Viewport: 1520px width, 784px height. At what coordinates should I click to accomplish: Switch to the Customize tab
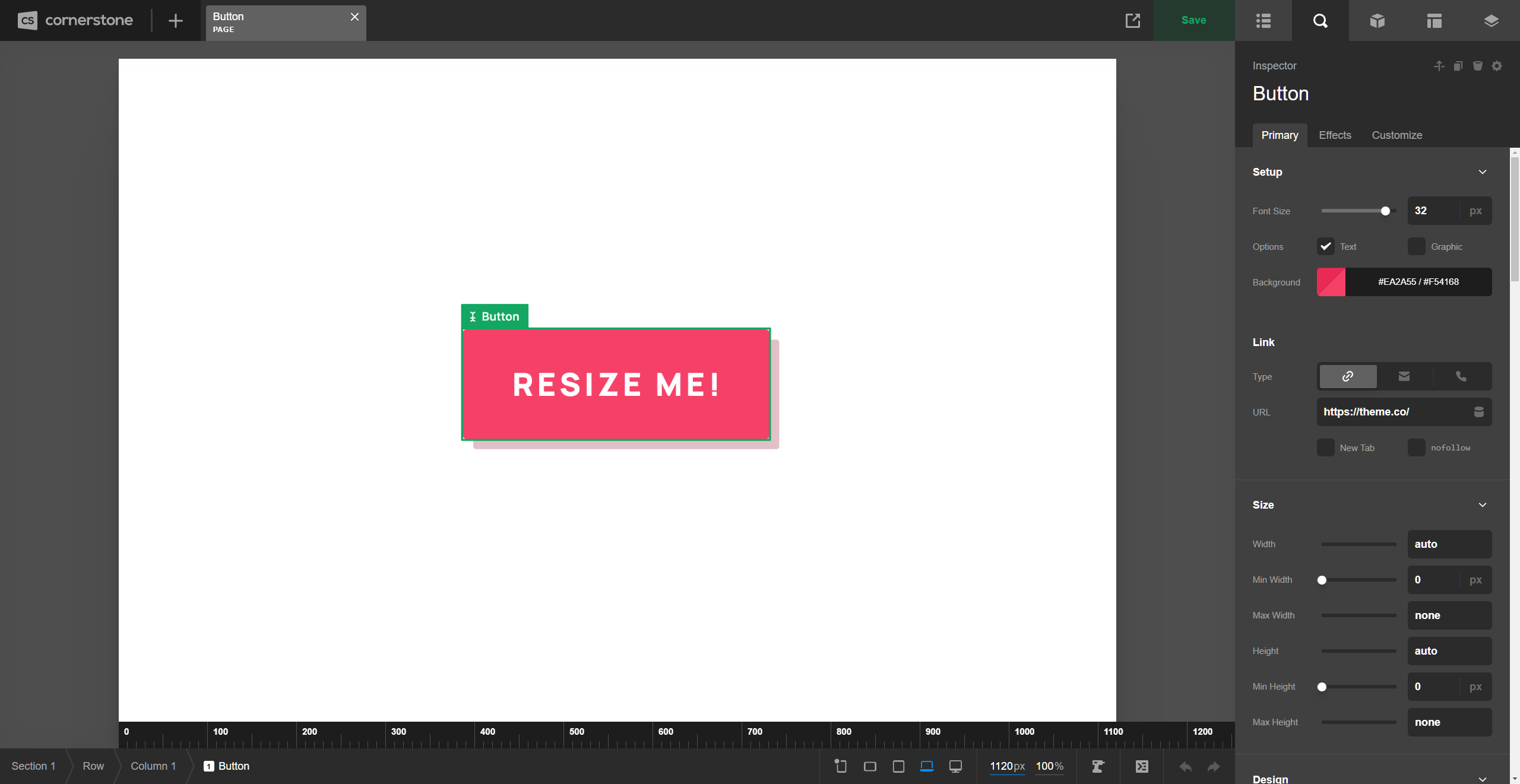pyautogui.click(x=1396, y=135)
